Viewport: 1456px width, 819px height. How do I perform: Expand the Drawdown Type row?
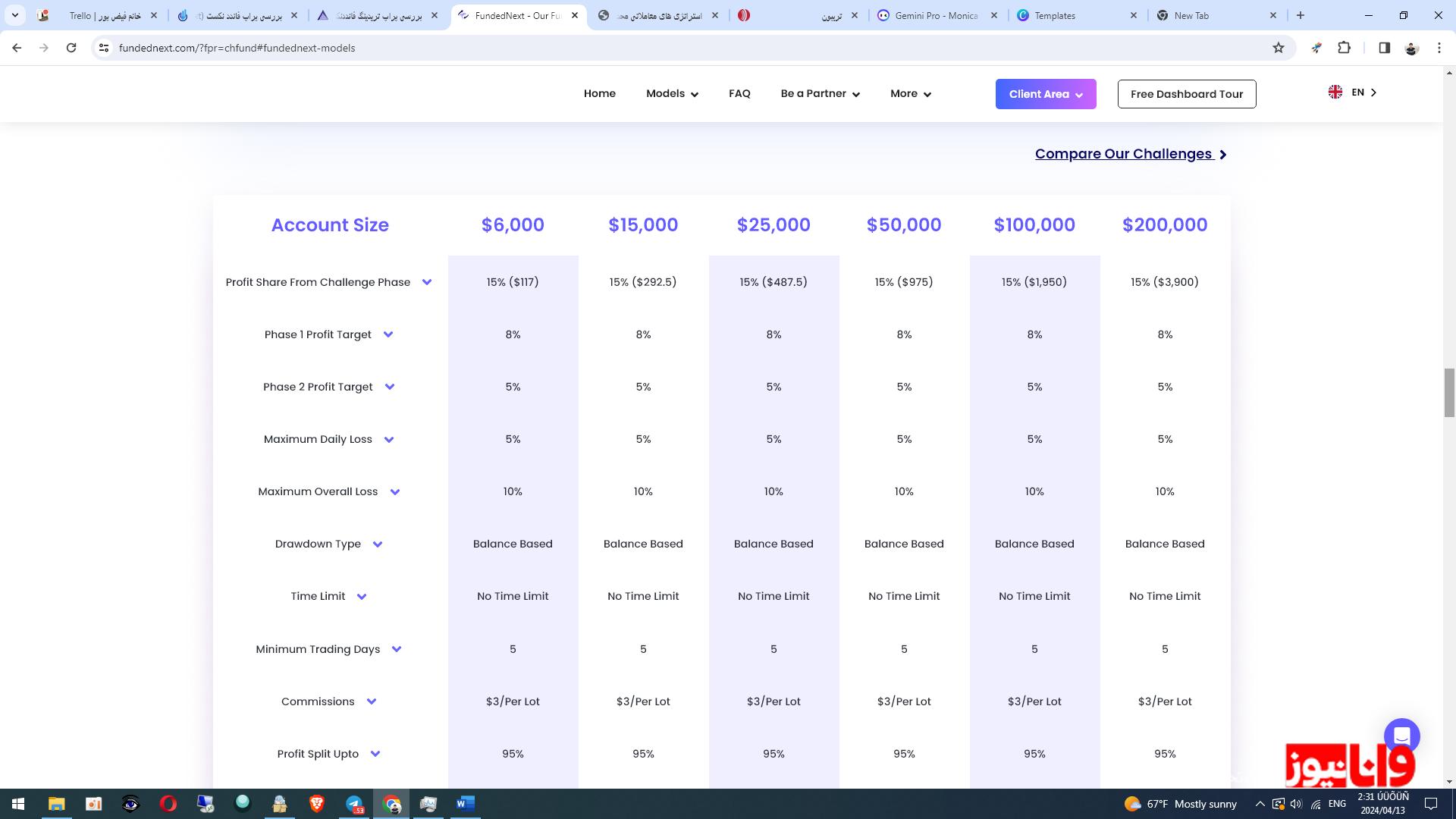378,544
